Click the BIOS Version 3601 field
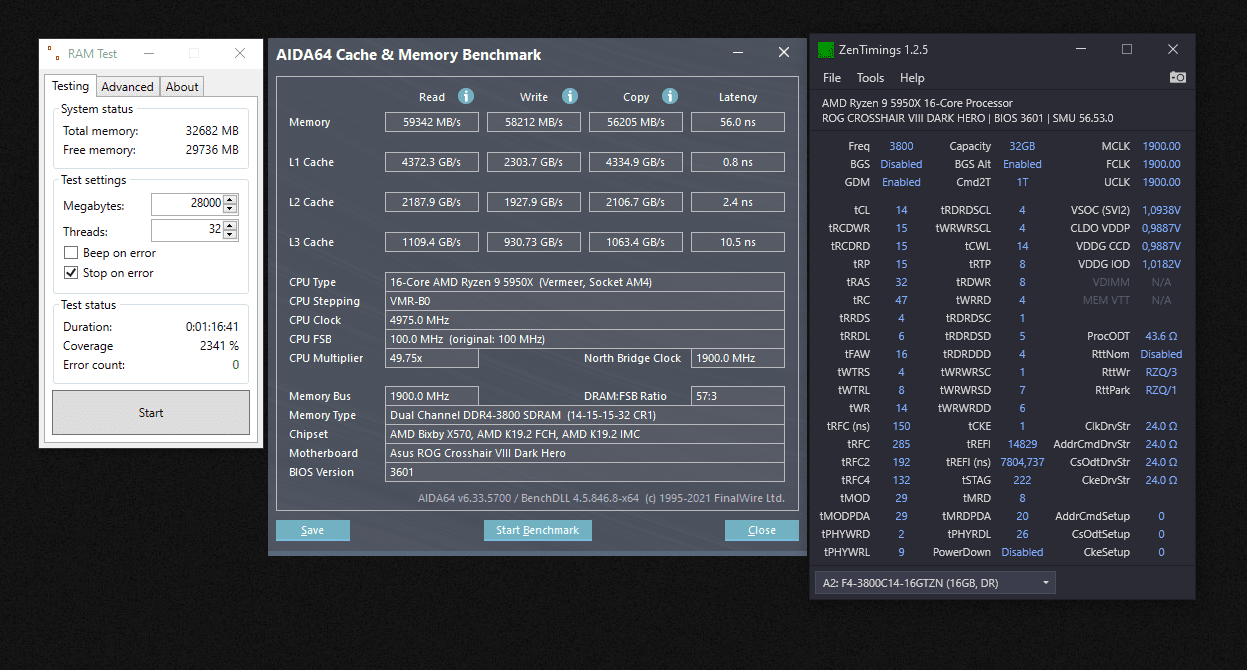This screenshot has height=670, width=1247. click(x=585, y=472)
